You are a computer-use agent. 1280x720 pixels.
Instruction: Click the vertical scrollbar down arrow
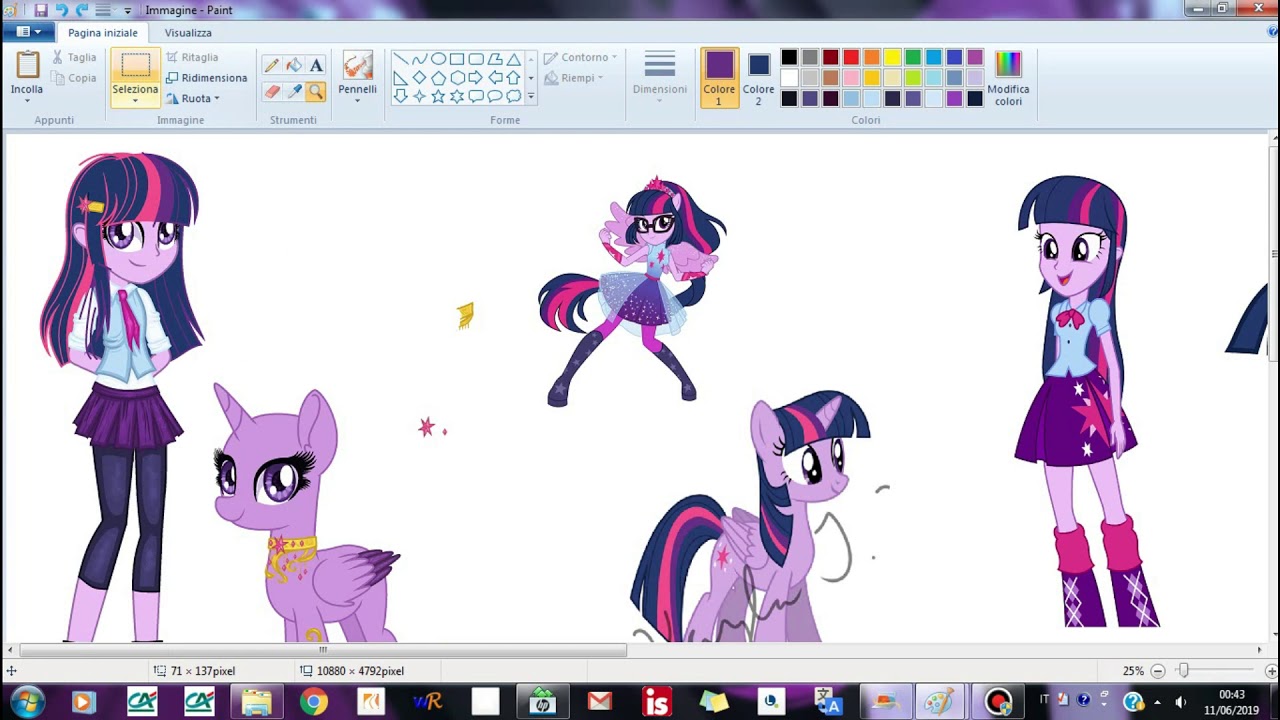(x=1273, y=634)
